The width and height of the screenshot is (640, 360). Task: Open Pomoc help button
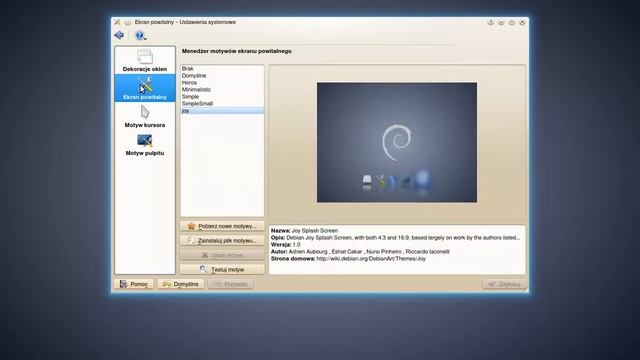(x=134, y=284)
